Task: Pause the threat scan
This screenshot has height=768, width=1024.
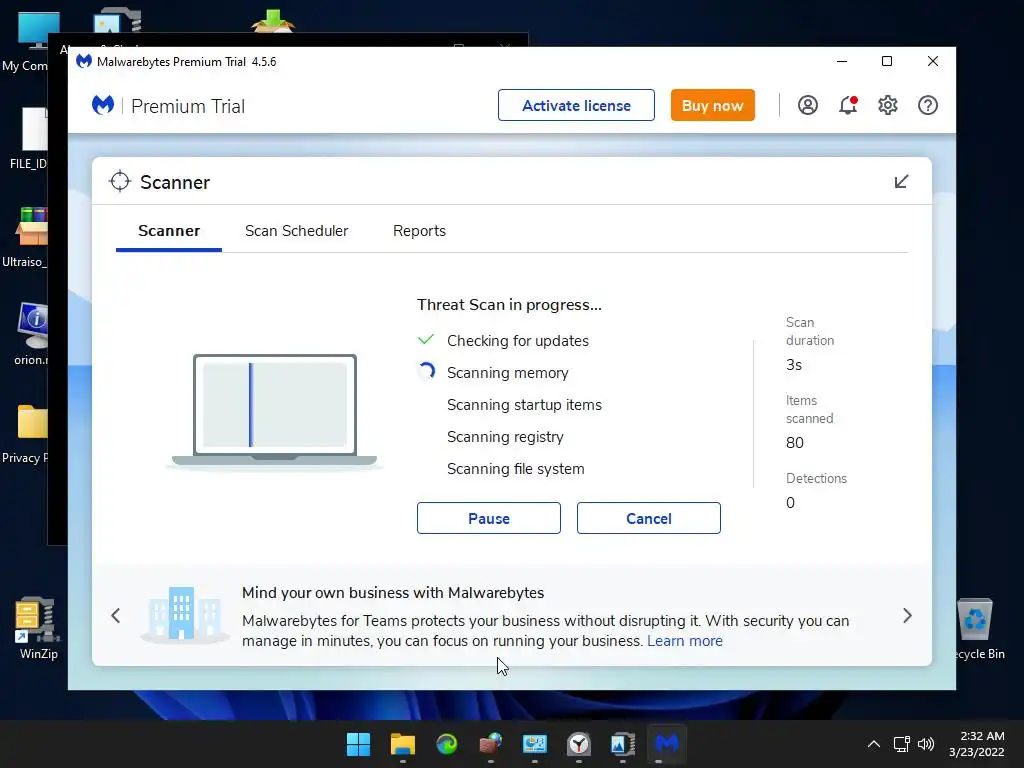Action: [x=488, y=518]
